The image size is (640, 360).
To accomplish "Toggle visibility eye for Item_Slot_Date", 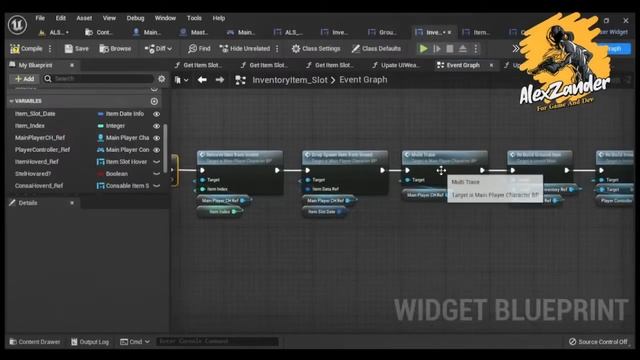I will click(x=156, y=114).
